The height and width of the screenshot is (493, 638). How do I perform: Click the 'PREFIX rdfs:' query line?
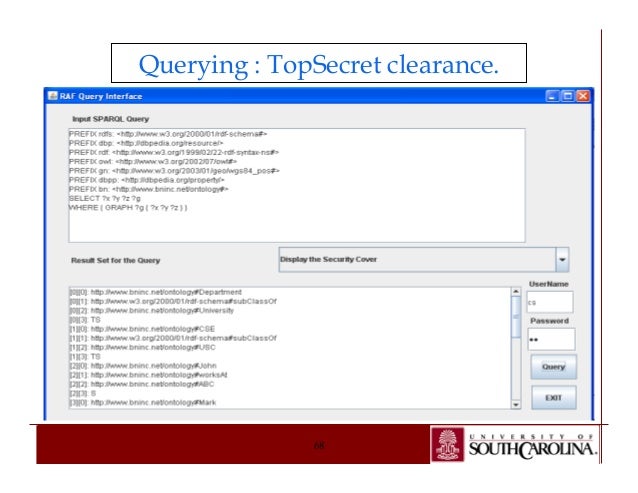coord(168,134)
